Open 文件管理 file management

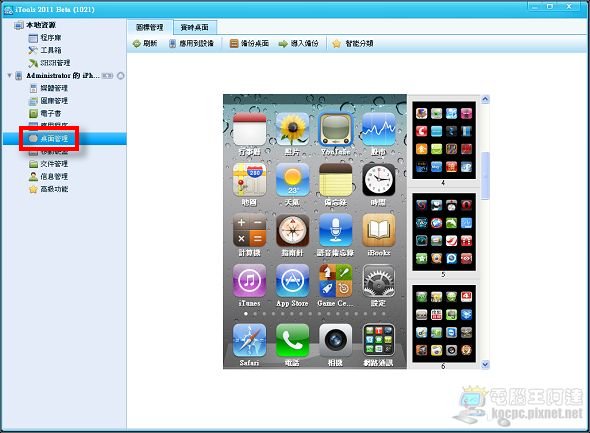[x=49, y=164]
